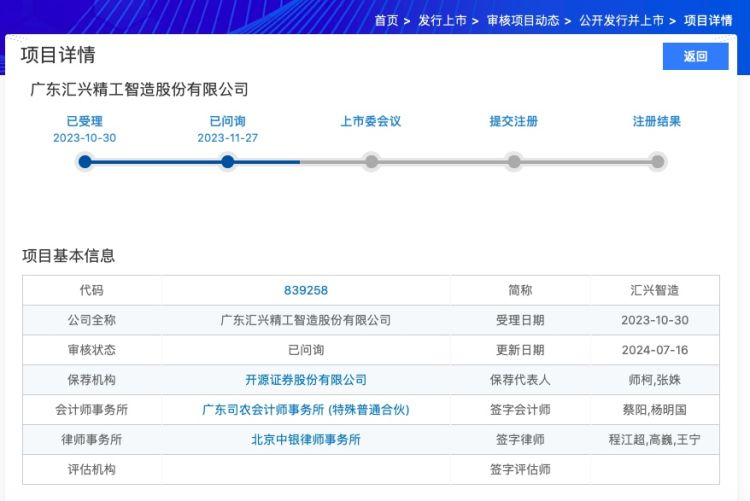Open 广东司农会计师事务所 accounting firm link

tap(306, 410)
